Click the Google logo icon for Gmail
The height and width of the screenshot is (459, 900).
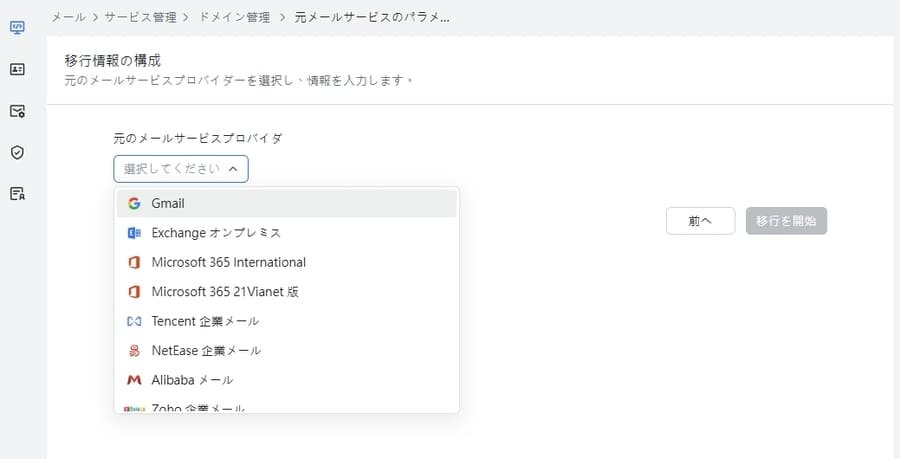(x=134, y=203)
